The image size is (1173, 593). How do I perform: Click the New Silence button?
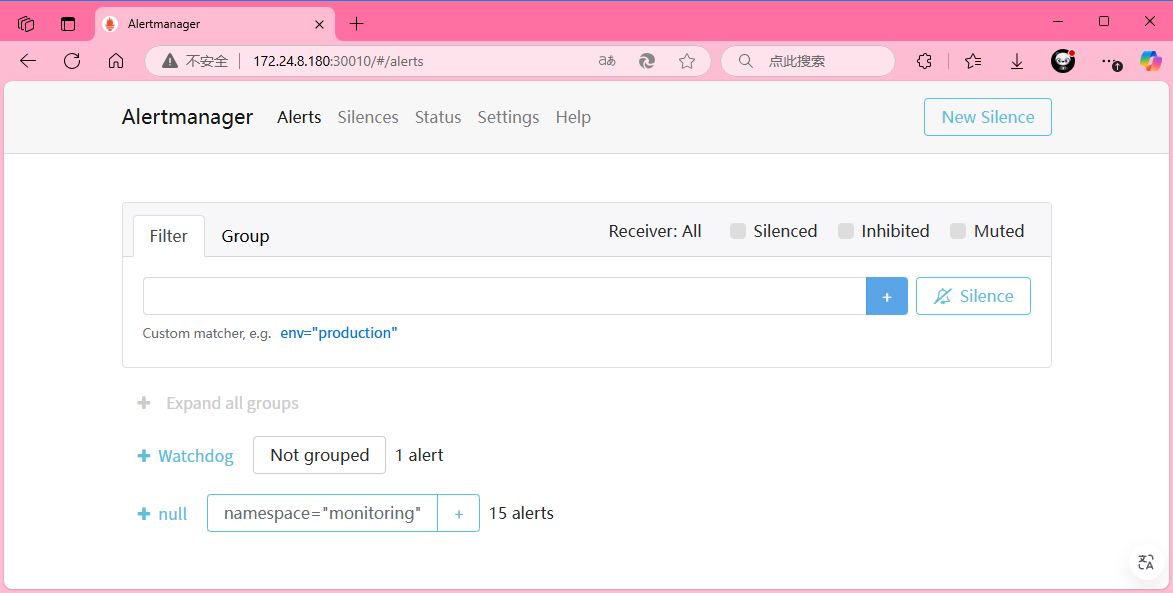(987, 117)
